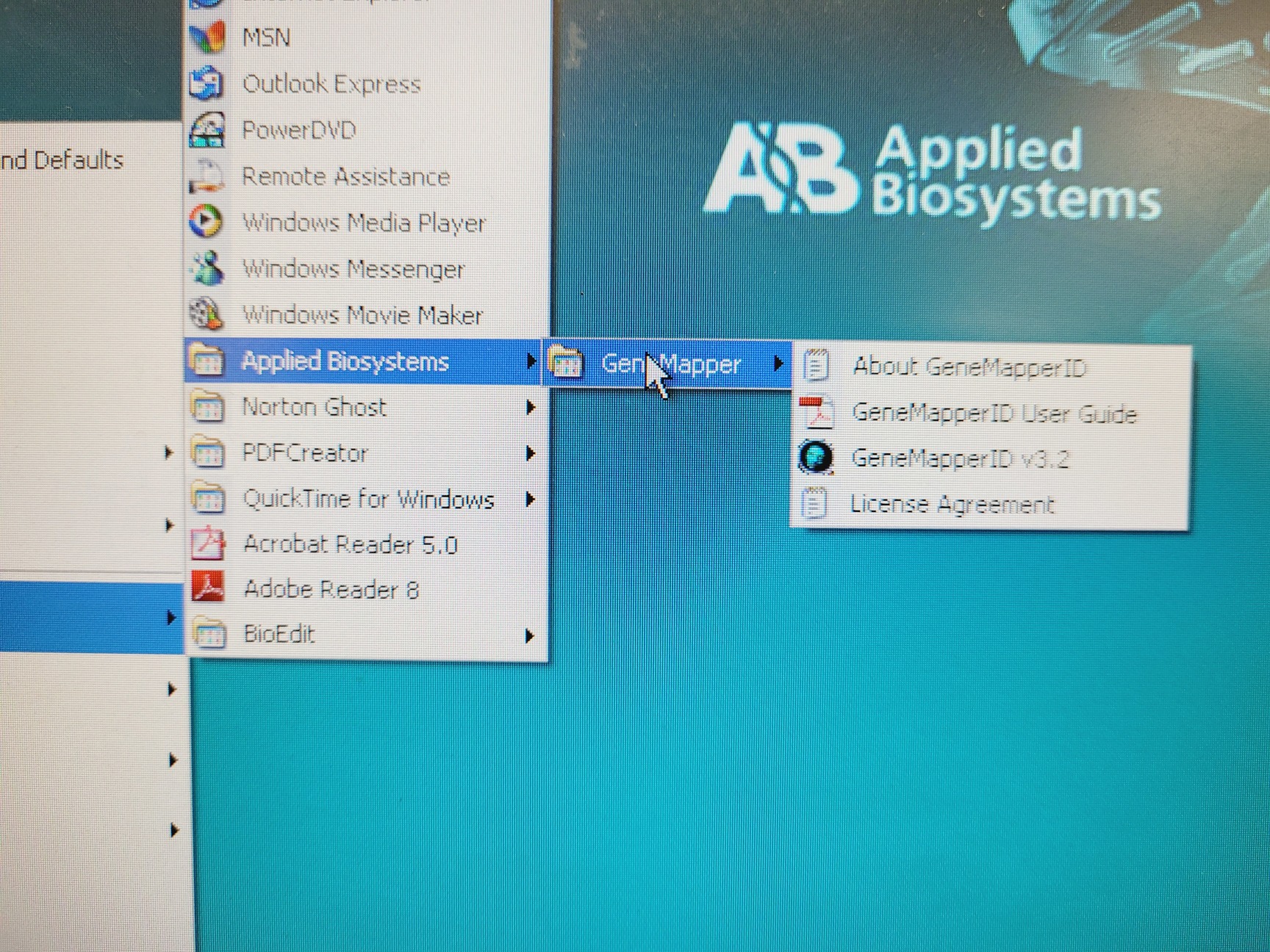Click the PowerDVD icon
The image size is (1270, 952).
(x=207, y=130)
